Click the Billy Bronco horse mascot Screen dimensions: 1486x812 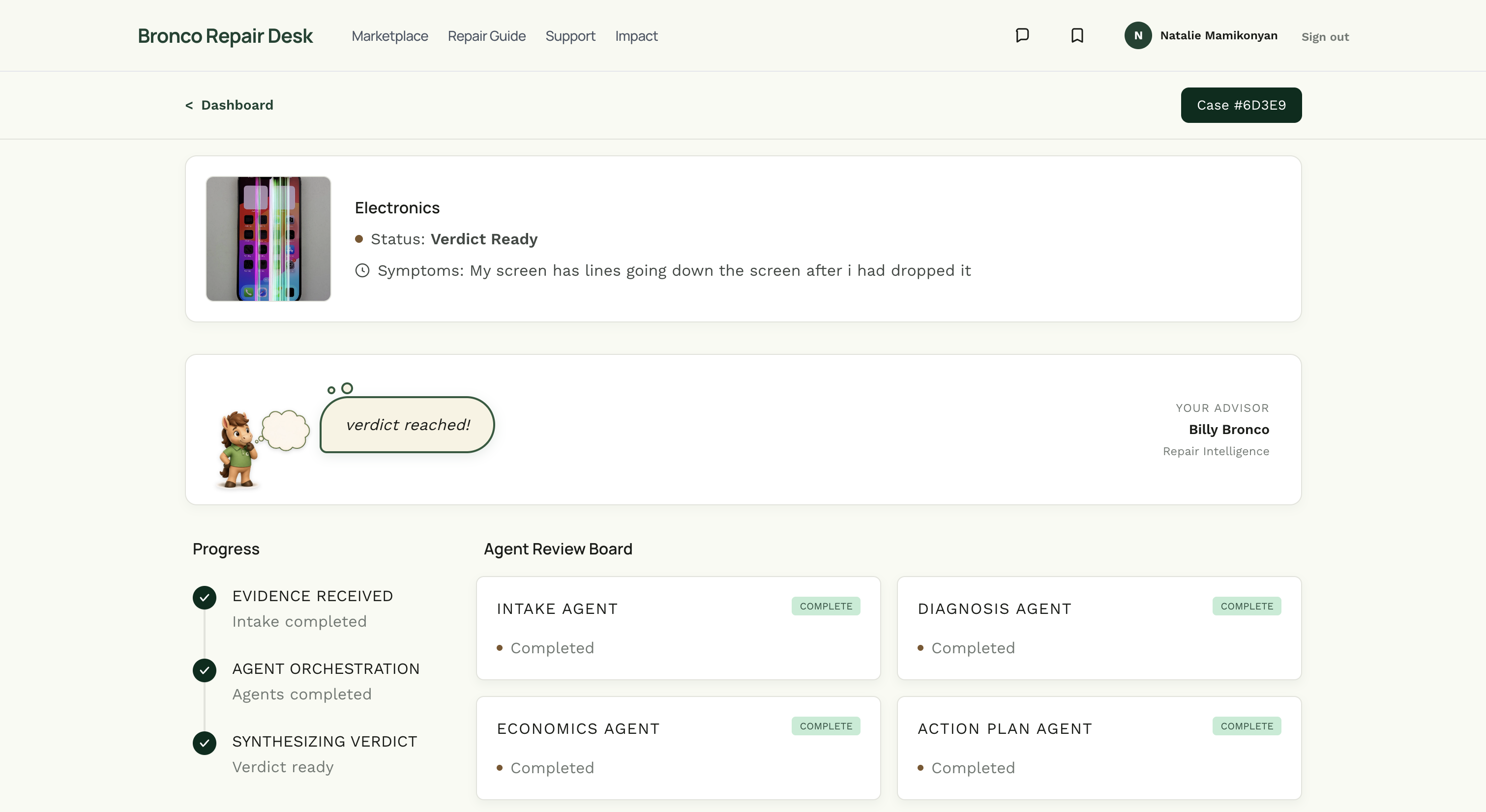pos(238,450)
